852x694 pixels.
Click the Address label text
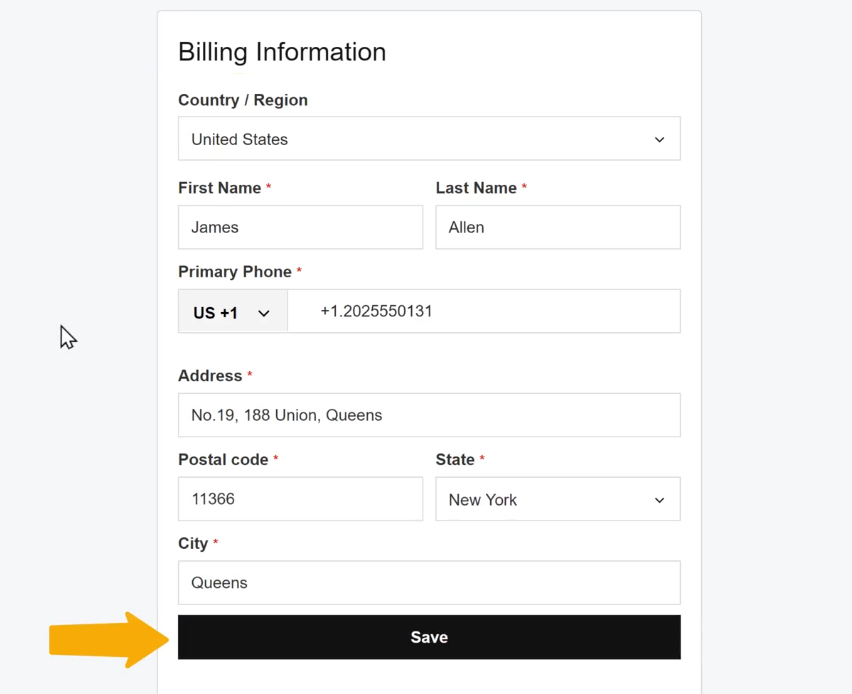point(210,376)
